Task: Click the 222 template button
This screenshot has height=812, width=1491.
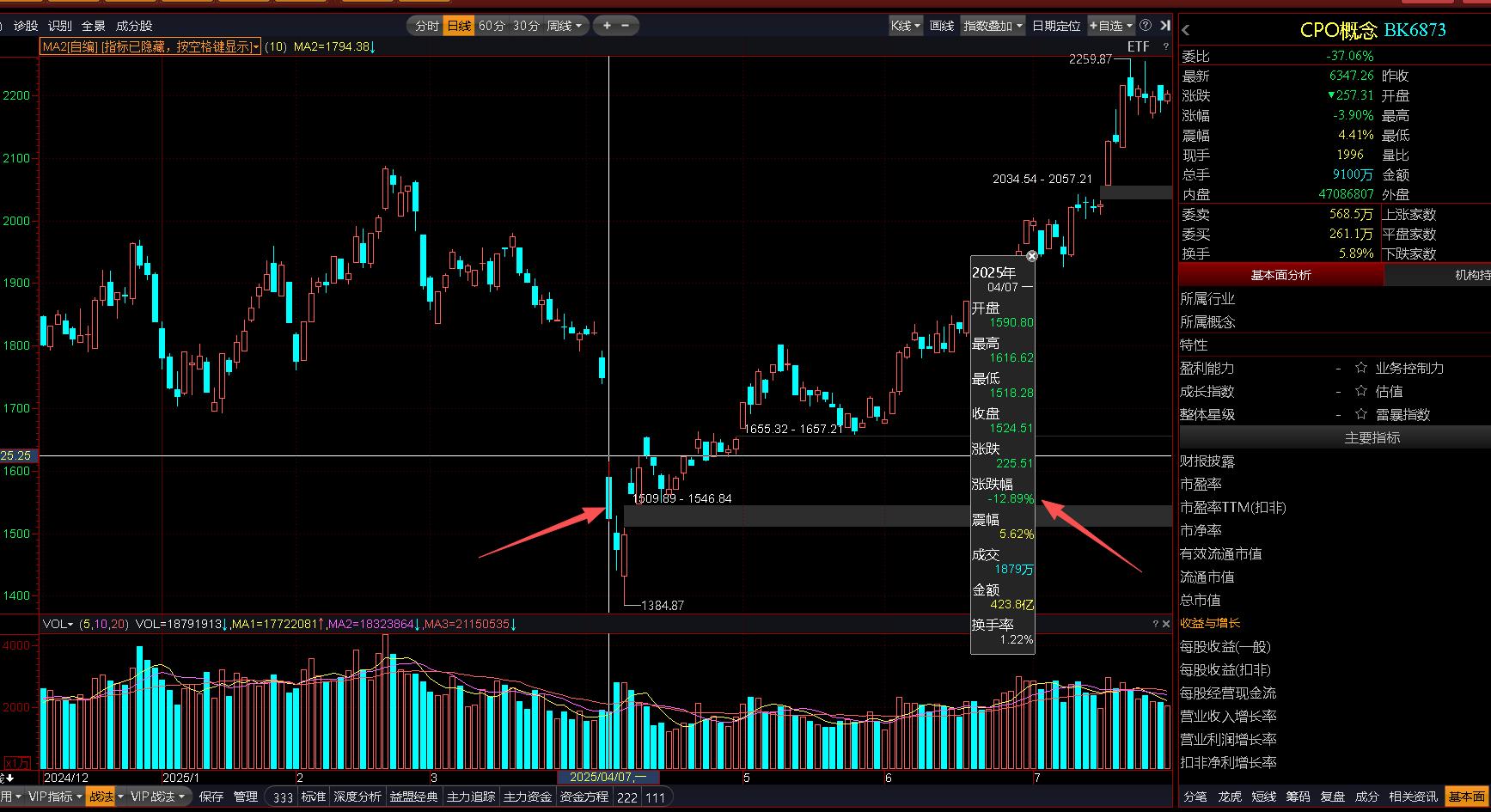Action: [x=627, y=797]
